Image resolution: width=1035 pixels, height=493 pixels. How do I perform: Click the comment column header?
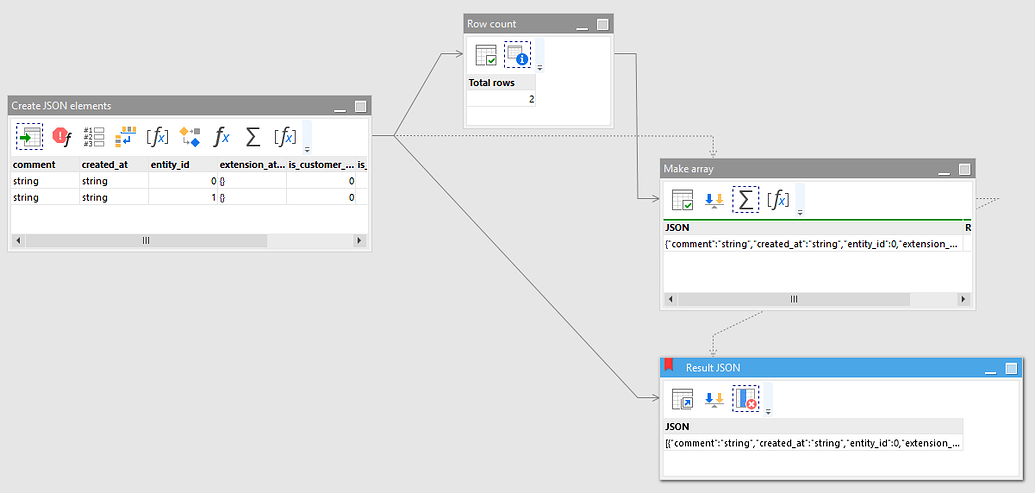click(x=45, y=164)
